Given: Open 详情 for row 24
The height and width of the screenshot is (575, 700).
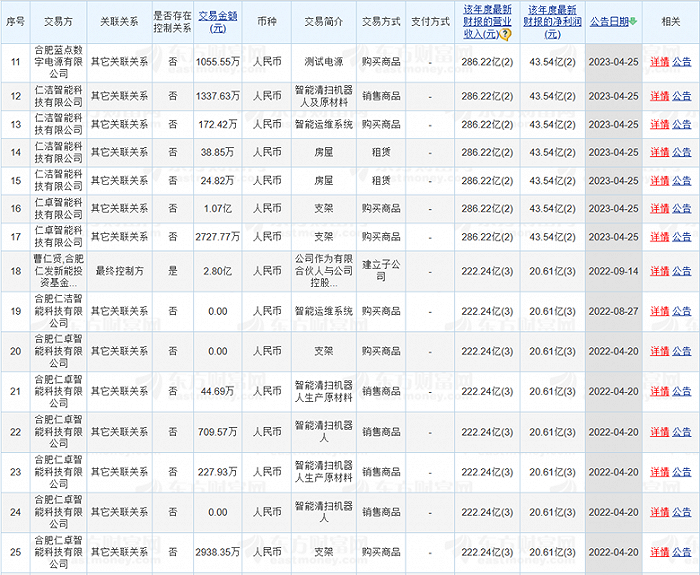Looking at the screenshot, I should (x=659, y=512).
